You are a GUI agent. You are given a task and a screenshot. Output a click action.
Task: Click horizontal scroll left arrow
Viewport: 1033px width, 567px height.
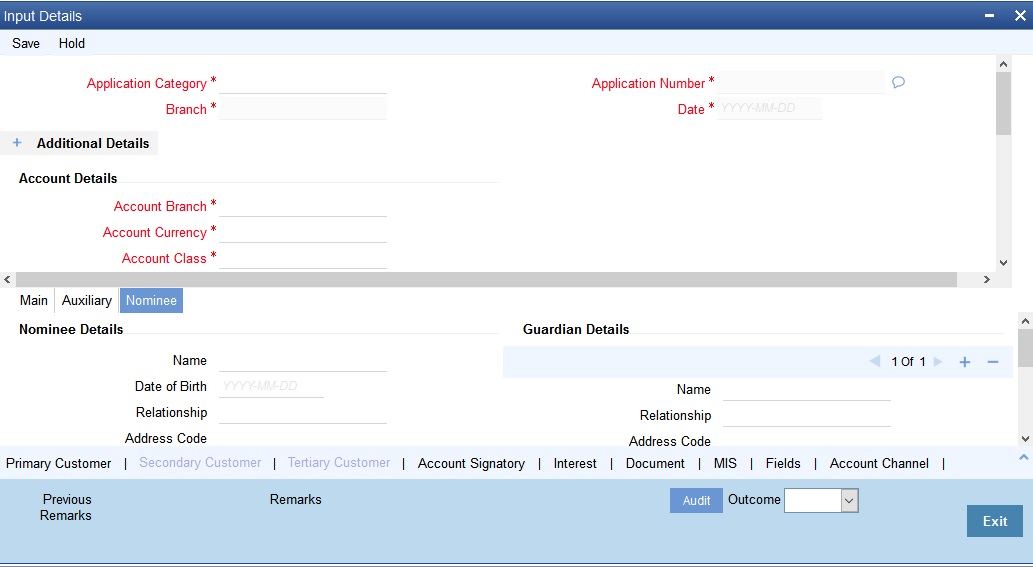7,280
